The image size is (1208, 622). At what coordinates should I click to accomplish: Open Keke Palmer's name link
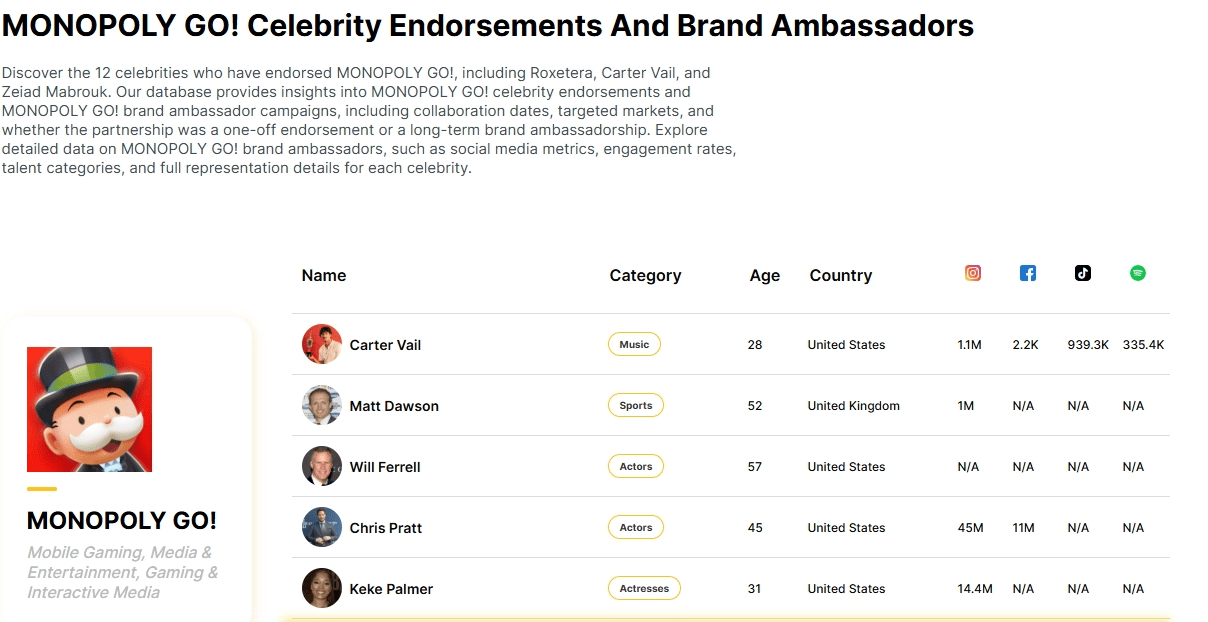coord(391,589)
